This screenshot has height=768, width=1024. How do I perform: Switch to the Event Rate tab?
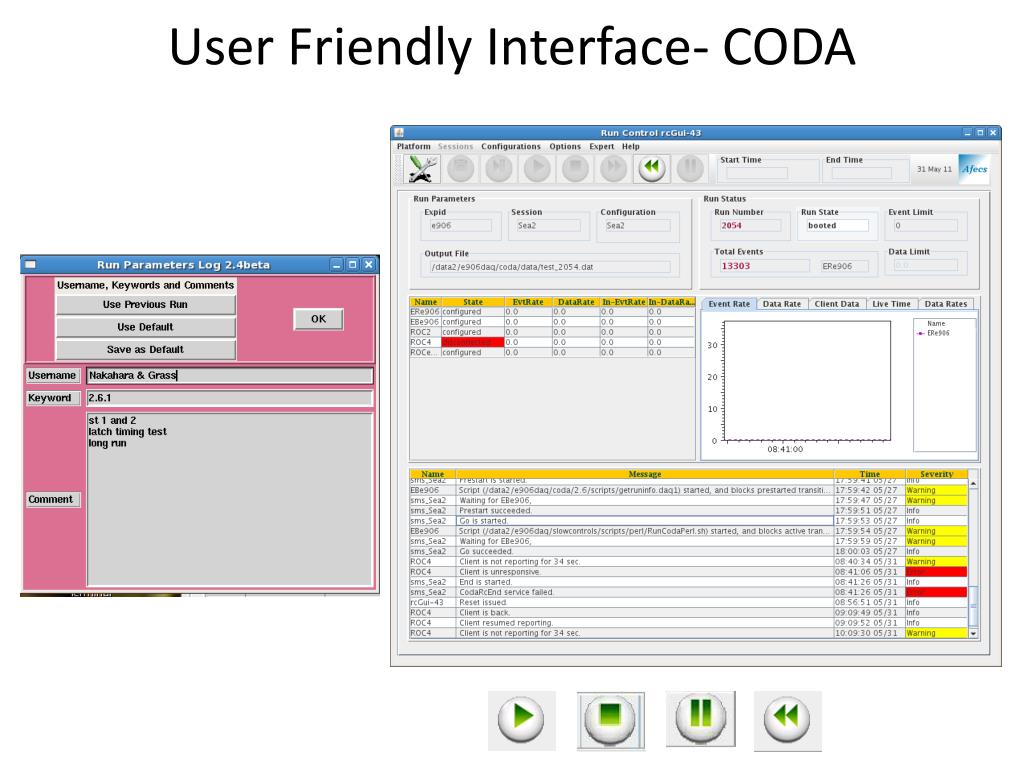[729, 304]
